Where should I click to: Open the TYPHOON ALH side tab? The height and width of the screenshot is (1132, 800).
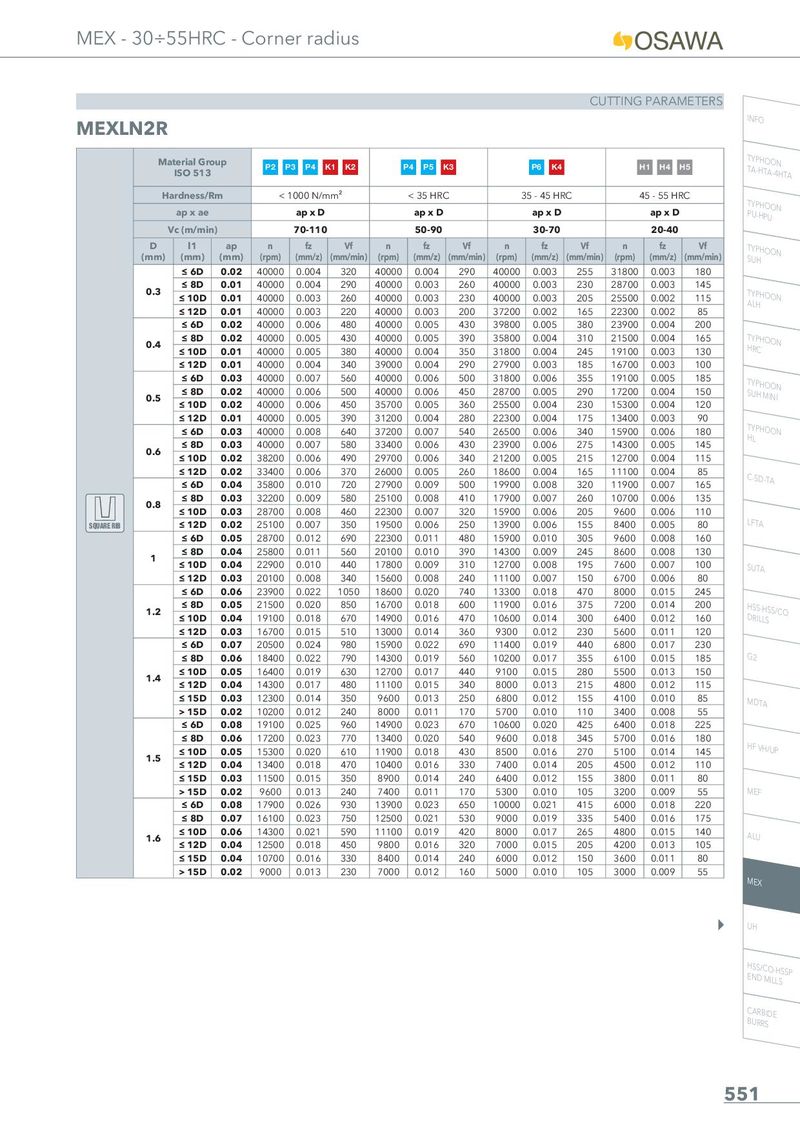click(770, 300)
